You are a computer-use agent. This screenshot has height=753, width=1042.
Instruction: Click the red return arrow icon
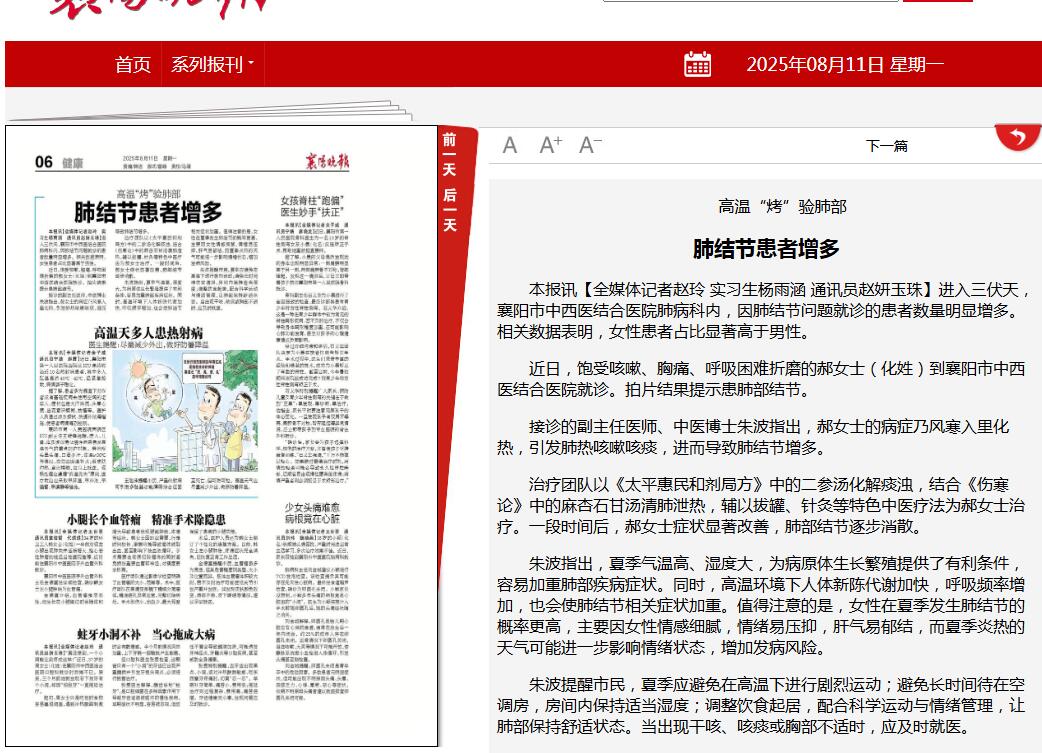click(x=1017, y=137)
